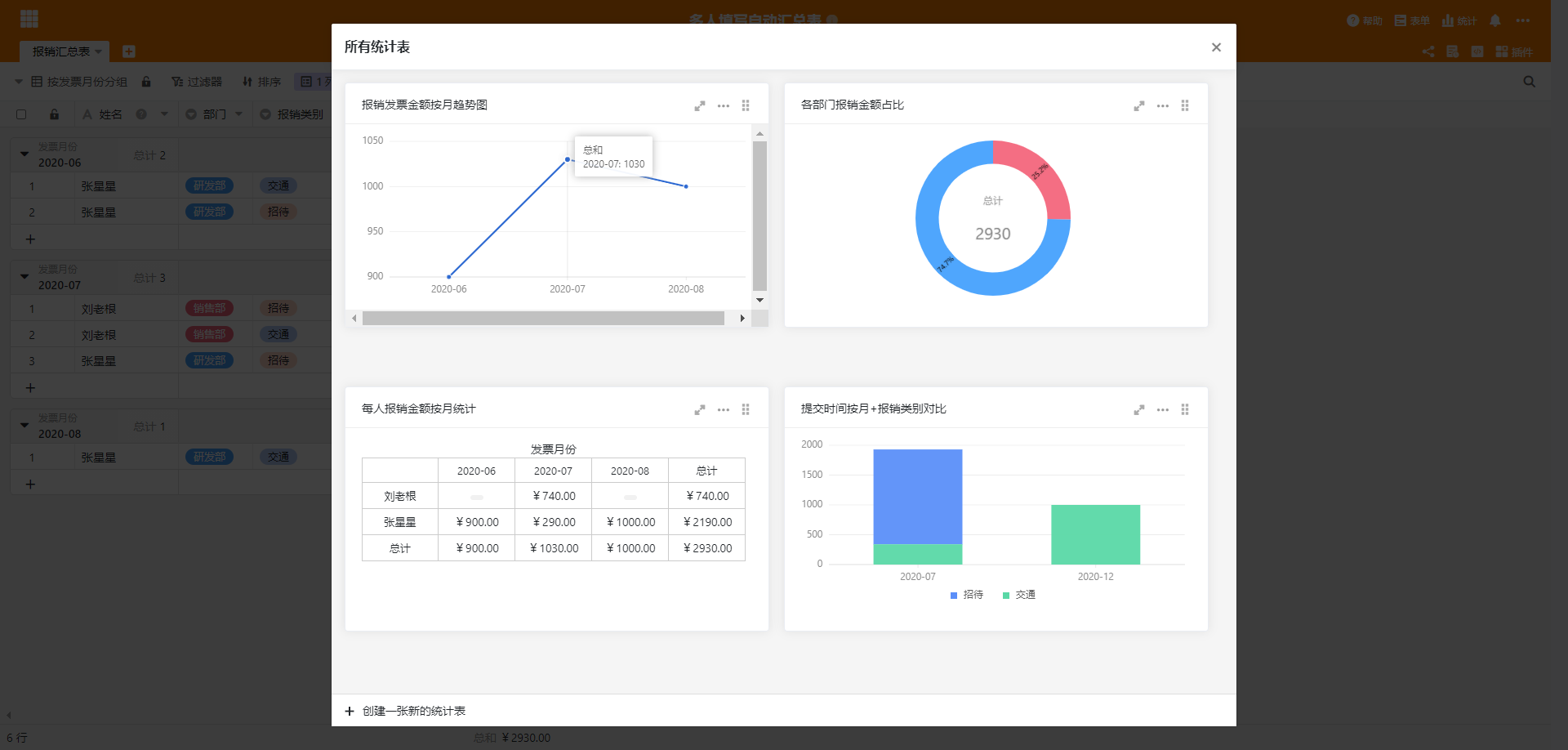Click the search magnifier icon
Image resolution: width=1568 pixels, height=750 pixels.
point(1530,82)
